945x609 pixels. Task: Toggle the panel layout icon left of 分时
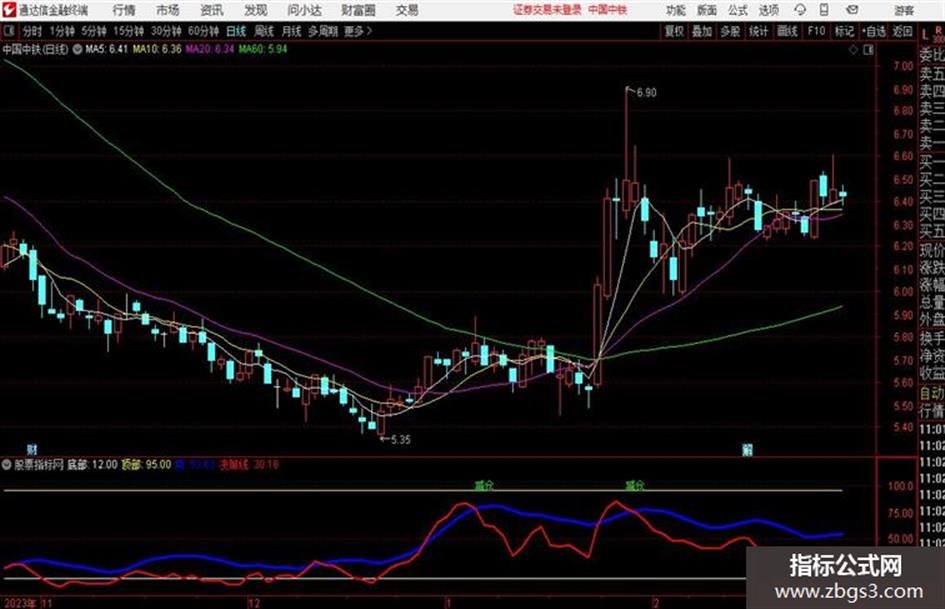(8, 31)
